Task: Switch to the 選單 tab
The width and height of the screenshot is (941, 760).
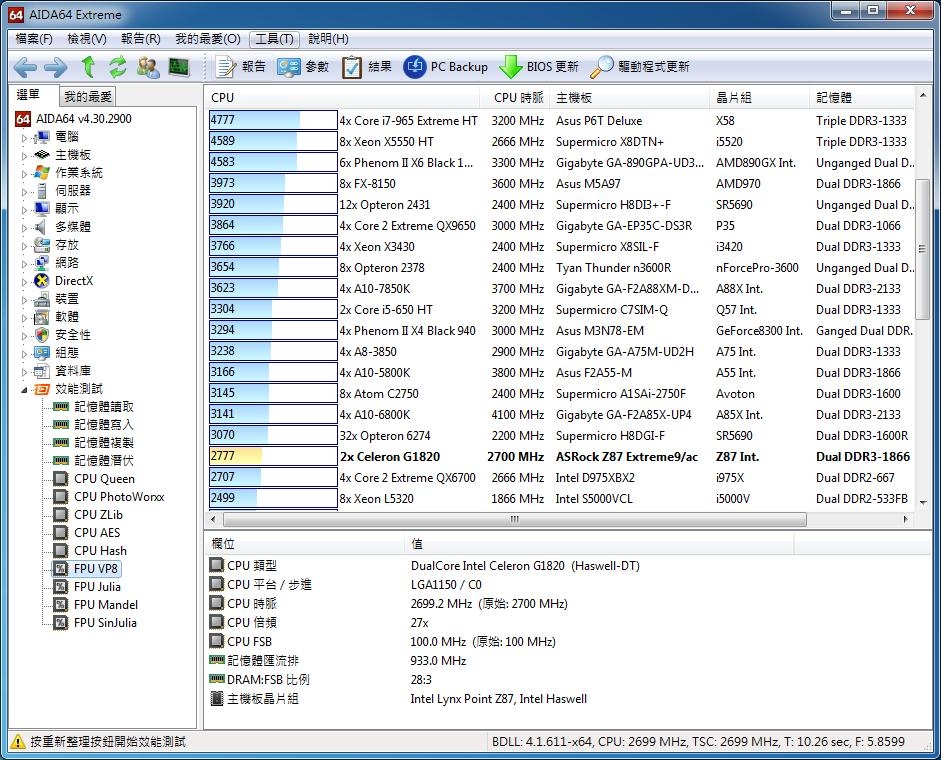Action: click(x=28, y=95)
